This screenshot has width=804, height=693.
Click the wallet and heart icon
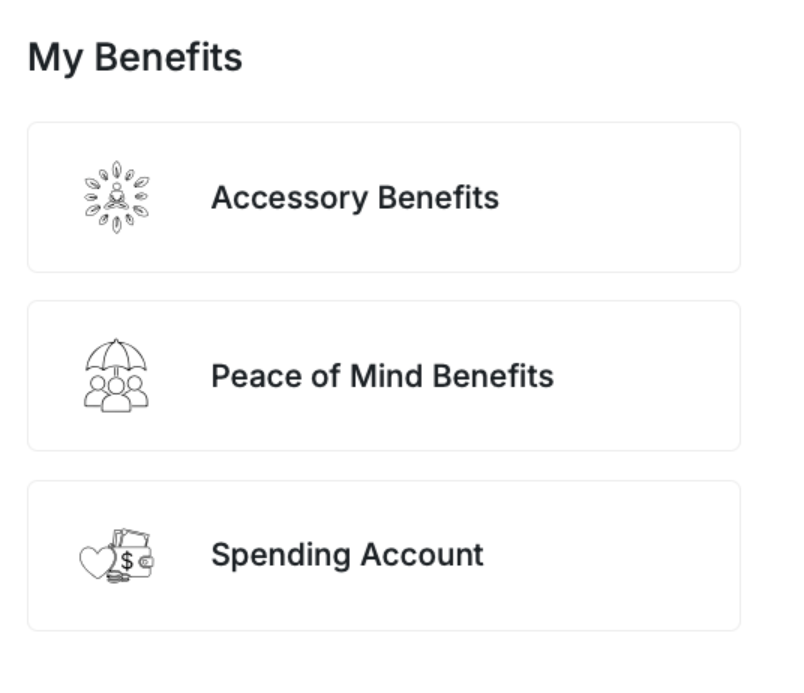[116, 556]
